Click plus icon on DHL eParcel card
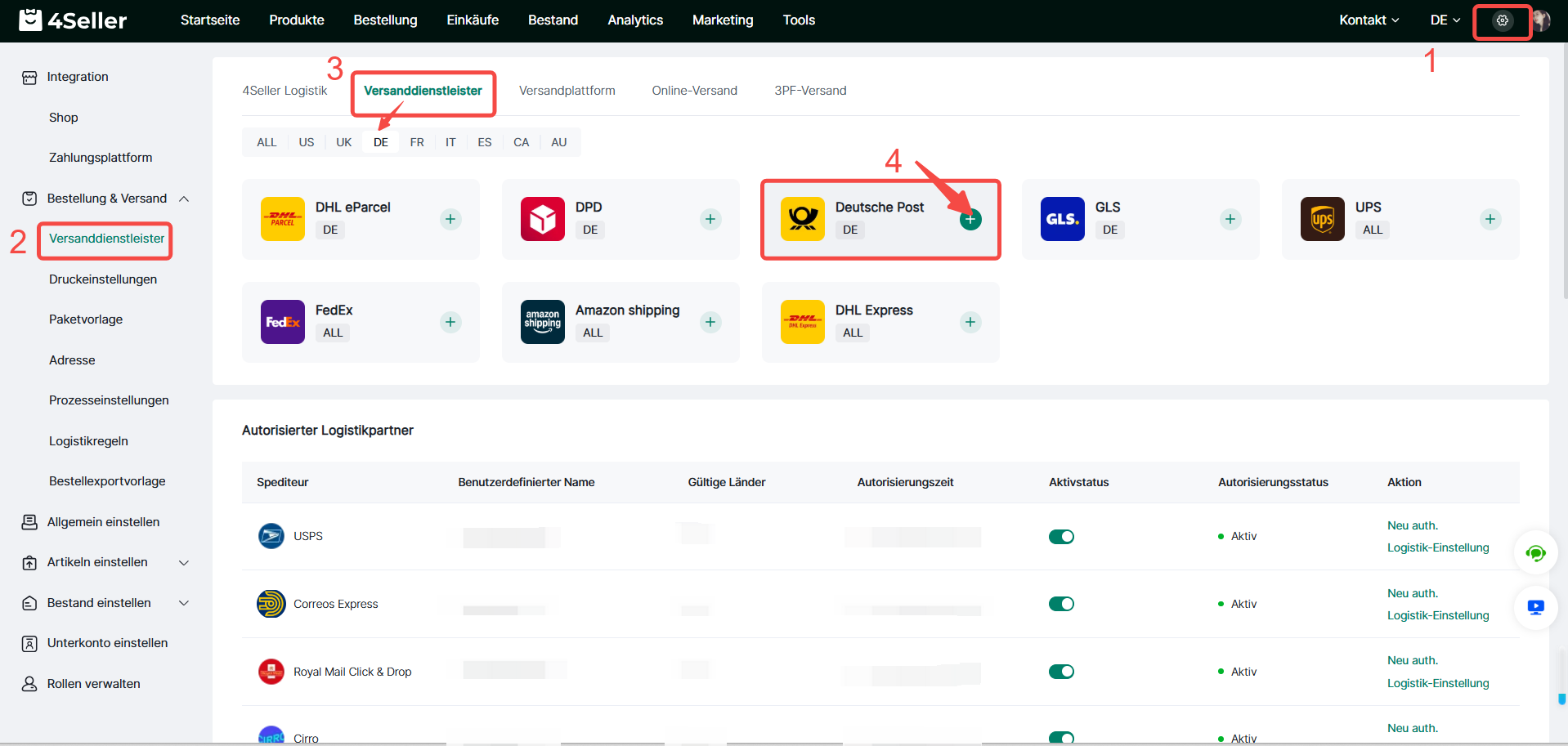The height and width of the screenshot is (746, 1568). point(450,219)
